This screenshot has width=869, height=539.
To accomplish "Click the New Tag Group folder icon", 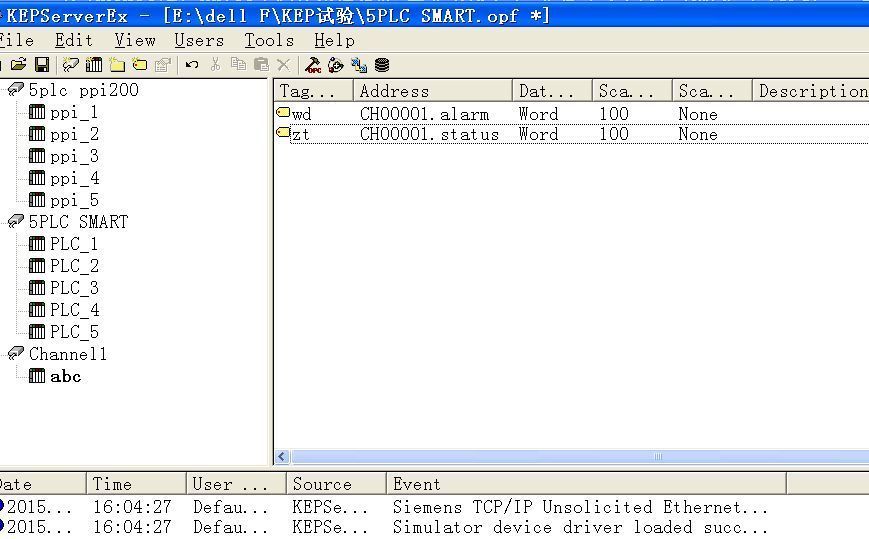I will click(117, 65).
